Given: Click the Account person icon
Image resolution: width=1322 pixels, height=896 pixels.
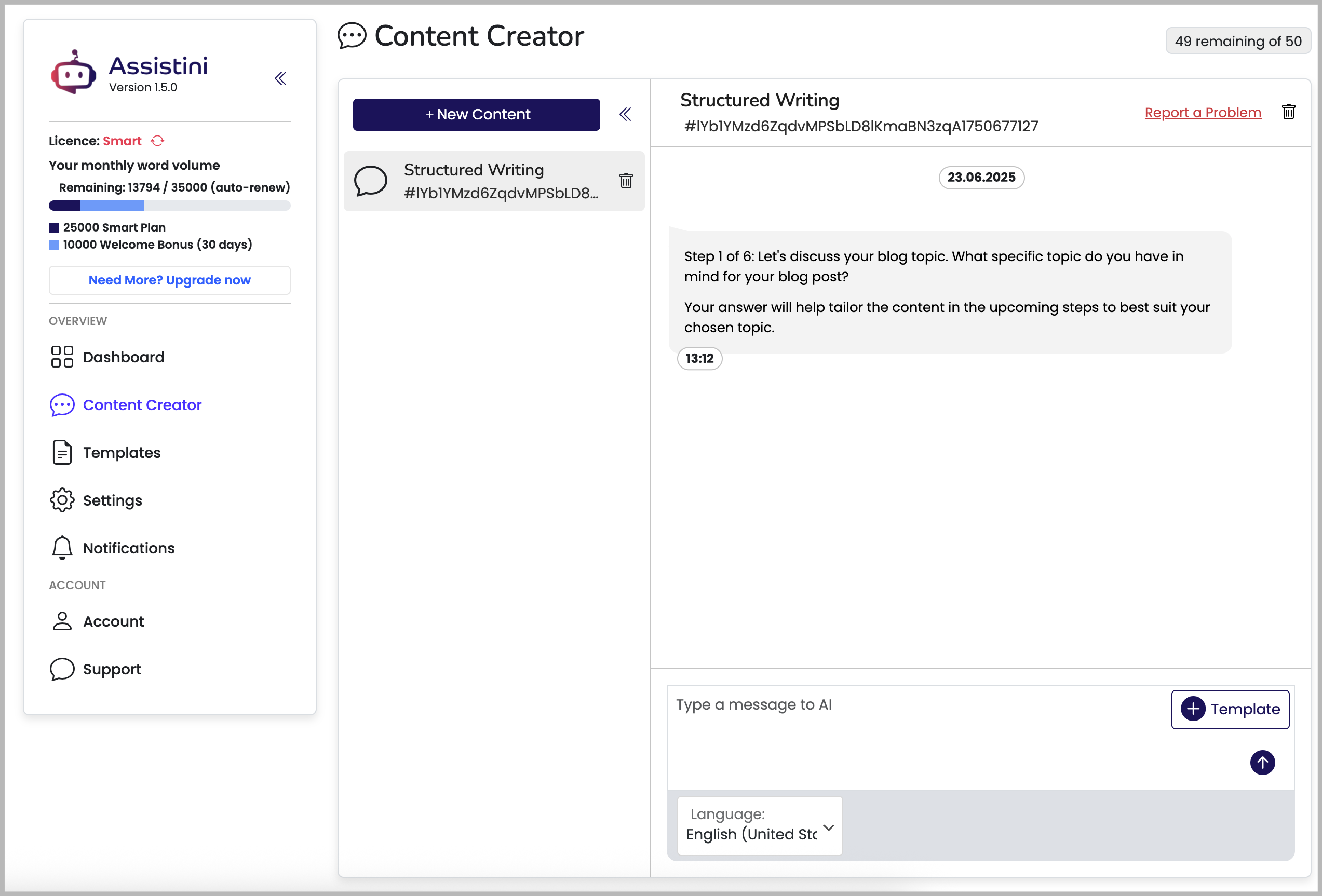Looking at the screenshot, I should (x=62, y=621).
